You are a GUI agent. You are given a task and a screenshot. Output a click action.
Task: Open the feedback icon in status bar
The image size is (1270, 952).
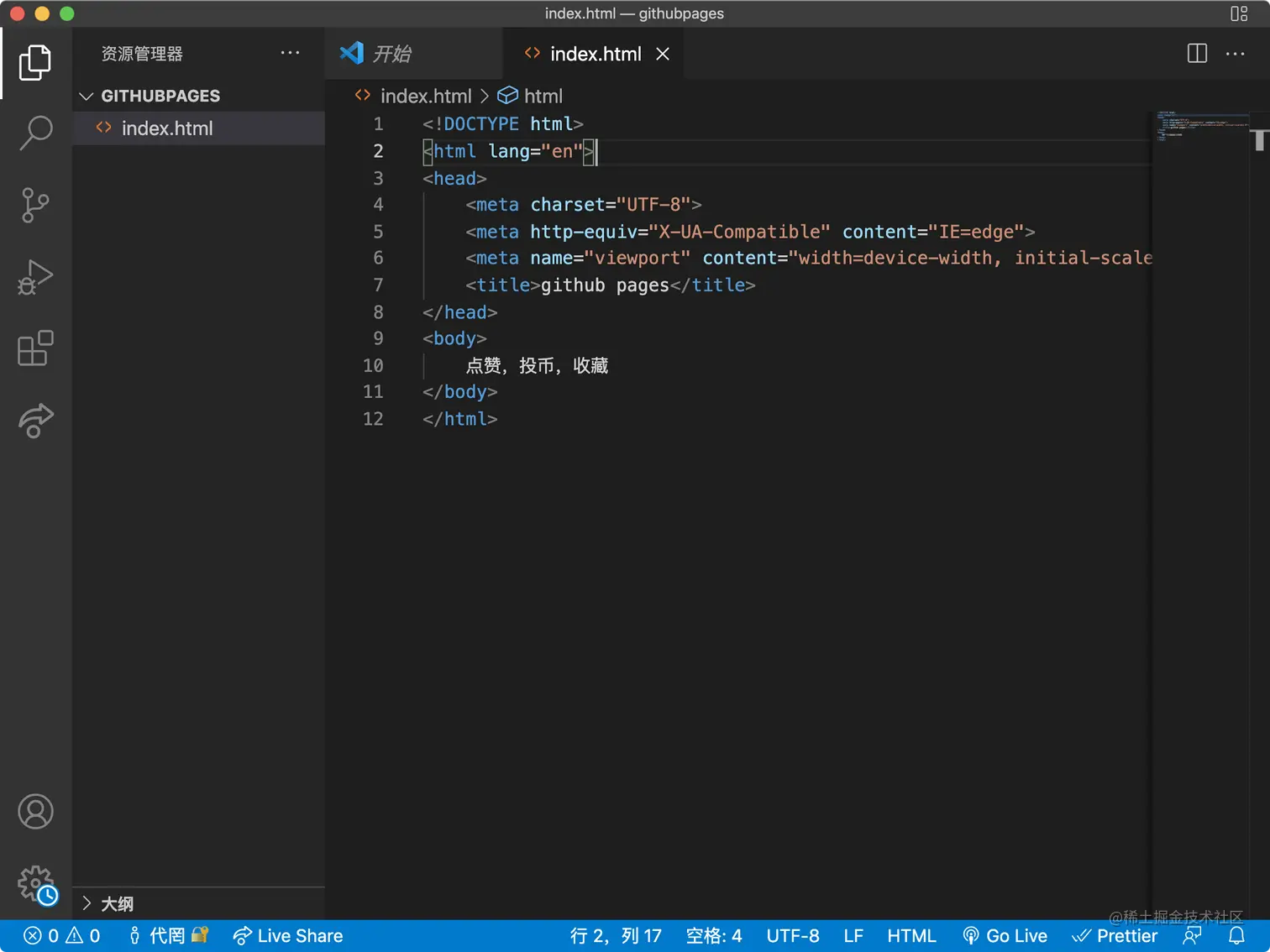tap(1192, 936)
